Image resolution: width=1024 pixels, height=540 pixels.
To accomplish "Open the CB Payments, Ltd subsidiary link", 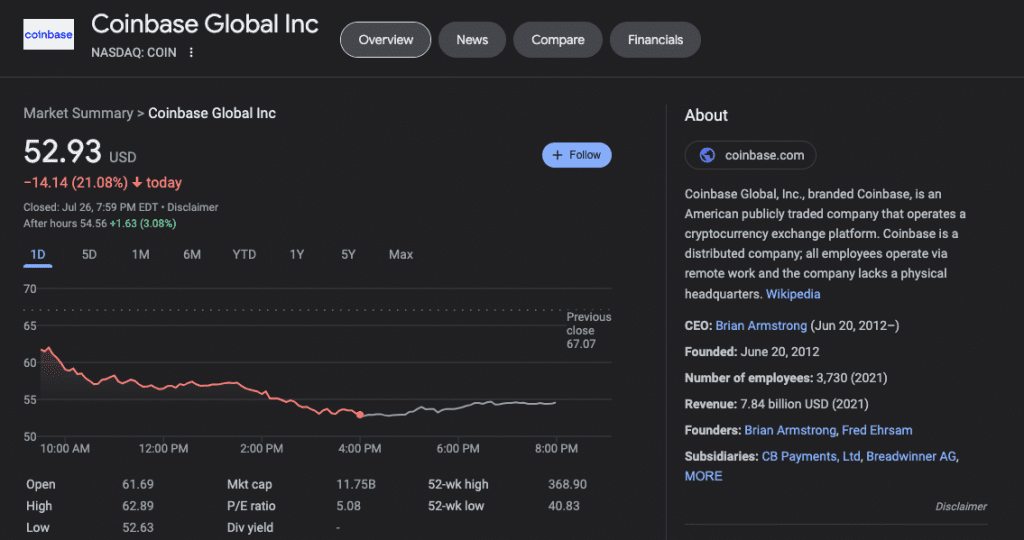I will click(x=811, y=456).
